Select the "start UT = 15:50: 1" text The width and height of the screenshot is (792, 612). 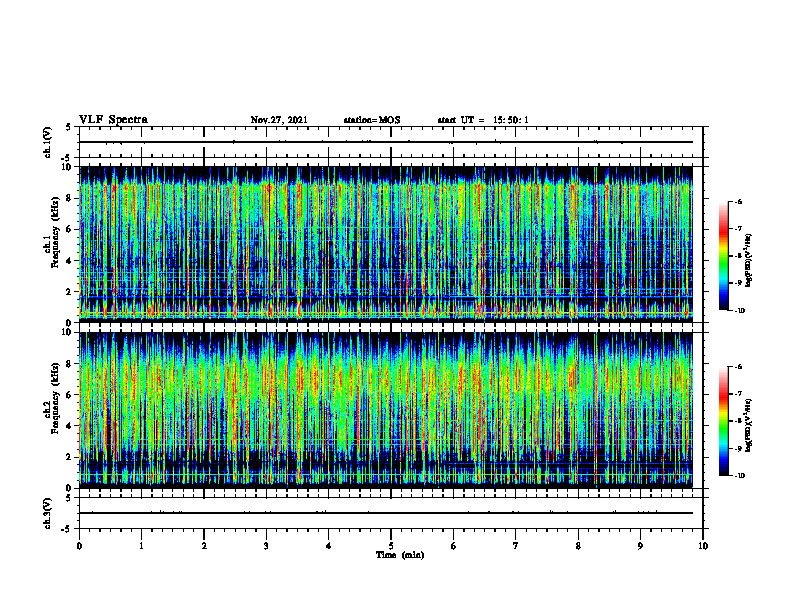click(483, 120)
